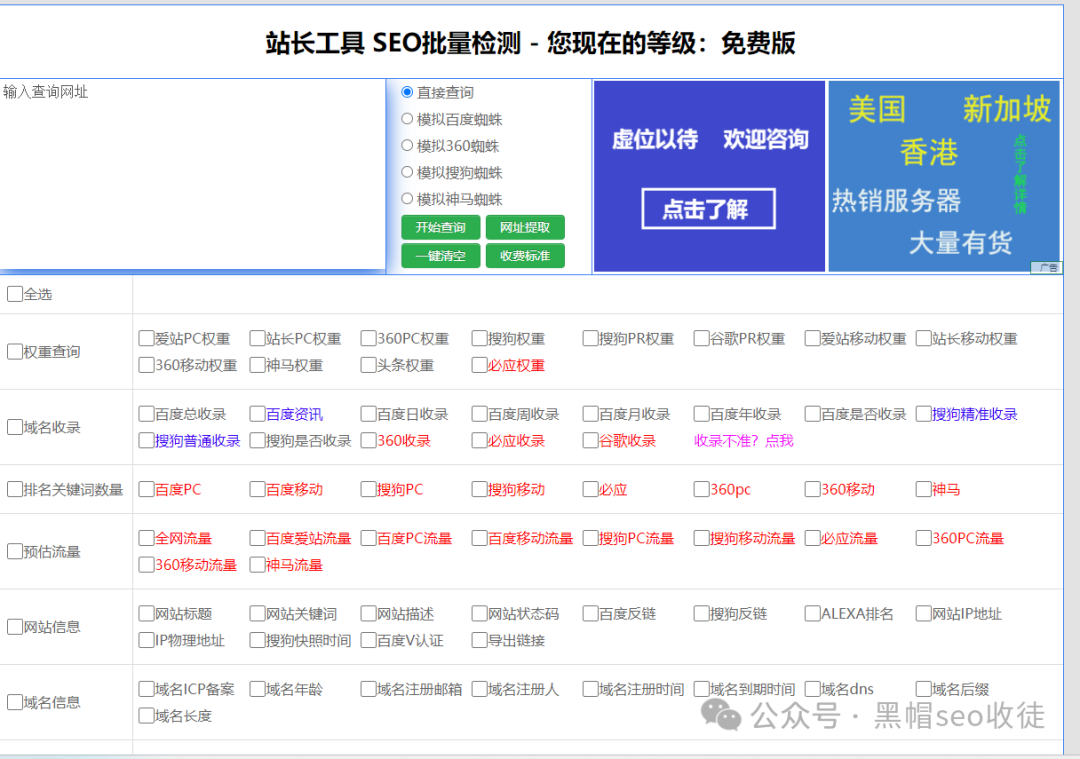The height and width of the screenshot is (759, 1080).
Task: Enable the 全网流量 option
Action: tap(146, 538)
